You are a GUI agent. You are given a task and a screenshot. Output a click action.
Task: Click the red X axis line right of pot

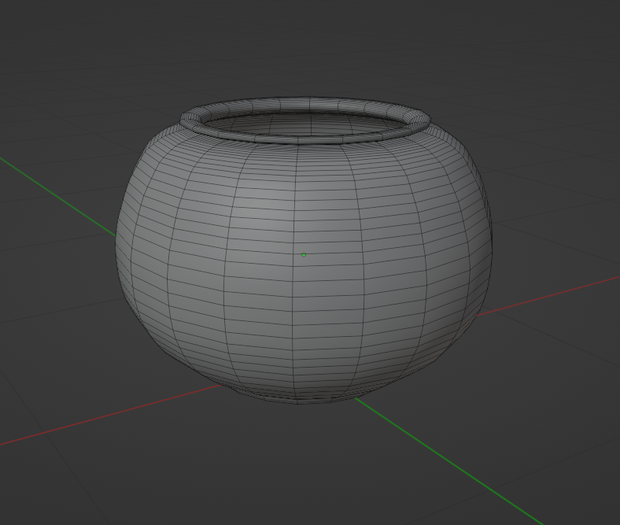coord(550,296)
